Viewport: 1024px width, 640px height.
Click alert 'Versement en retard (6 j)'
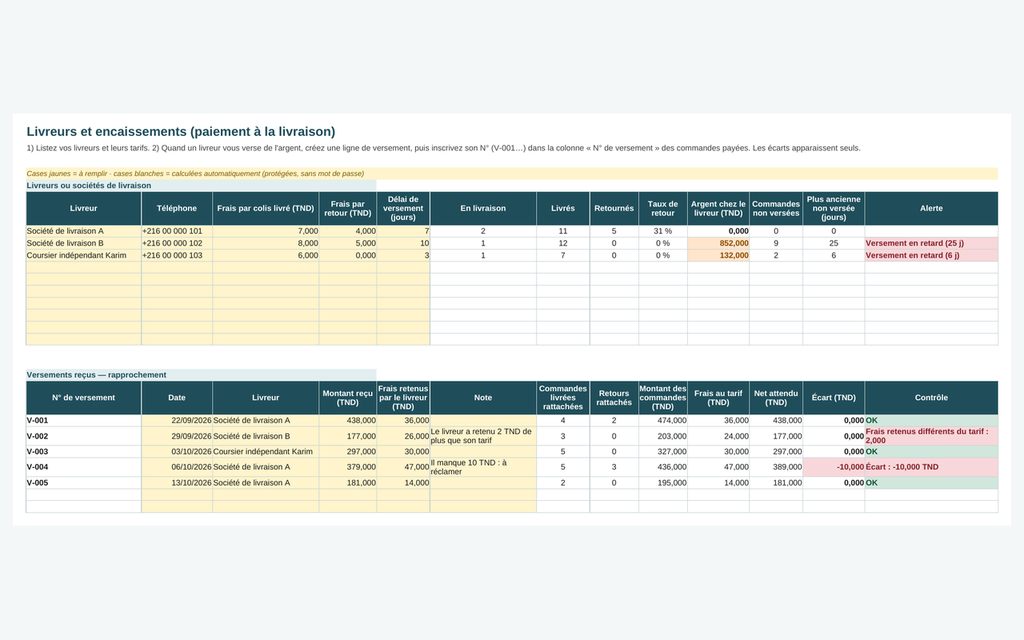[x=931, y=255]
